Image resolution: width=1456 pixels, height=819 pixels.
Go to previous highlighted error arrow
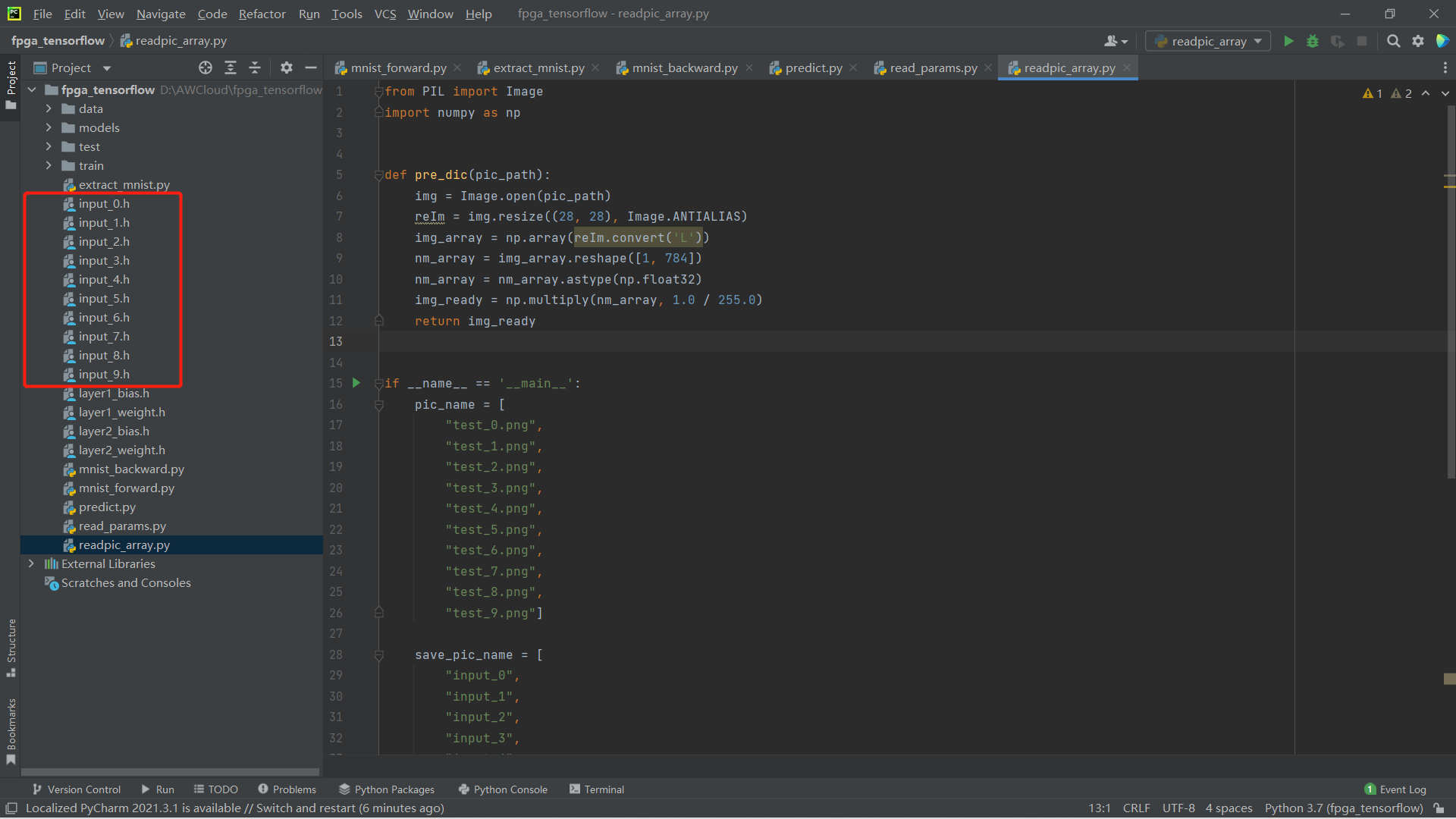tap(1426, 93)
